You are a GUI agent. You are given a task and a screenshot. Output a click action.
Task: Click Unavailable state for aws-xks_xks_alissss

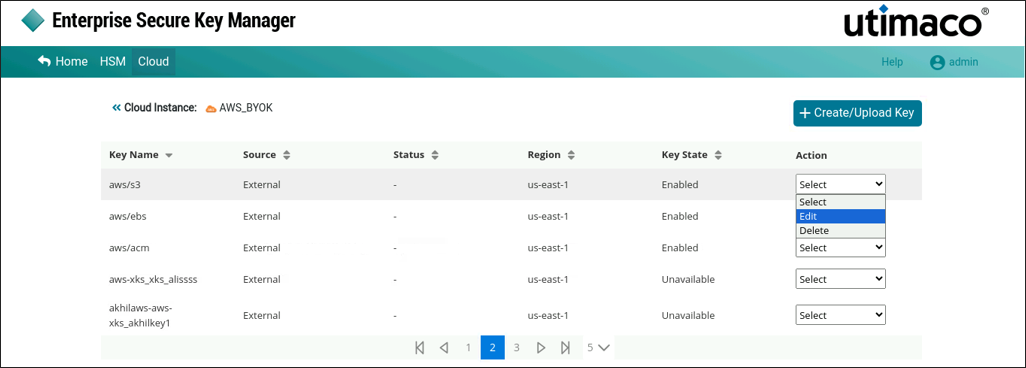pyautogui.click(x=688, y=279)
